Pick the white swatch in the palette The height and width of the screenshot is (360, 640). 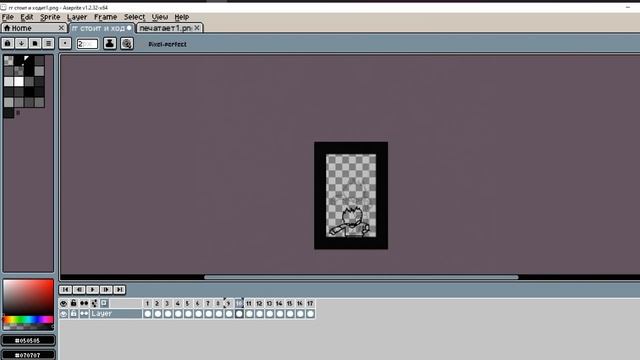19,81
